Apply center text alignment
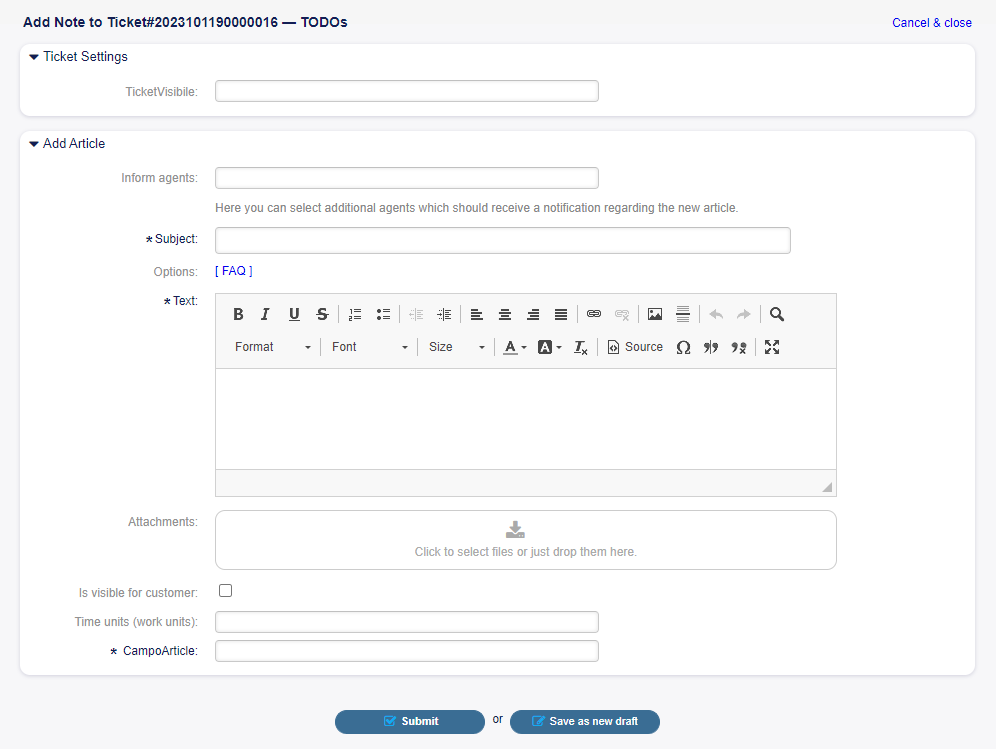996x749 pixels. coord(505,314)
